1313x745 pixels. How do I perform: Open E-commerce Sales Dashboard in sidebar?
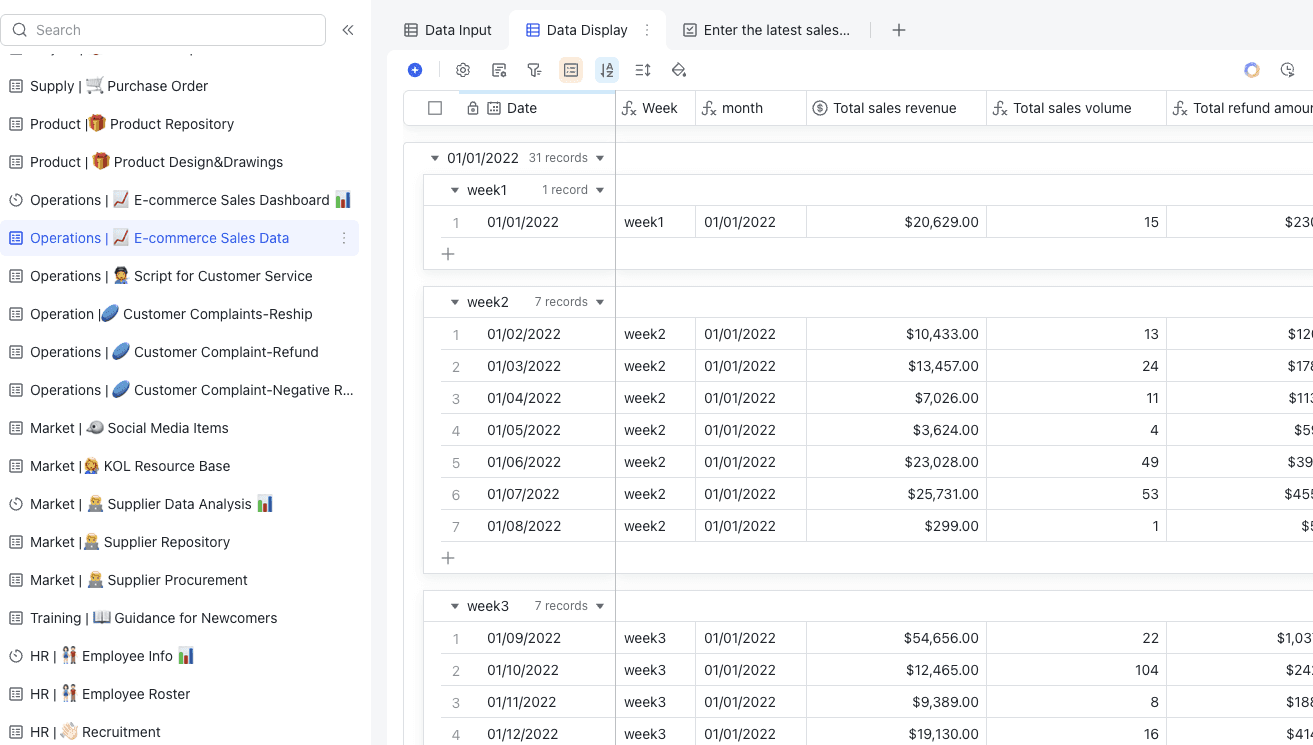click(180, 200)
